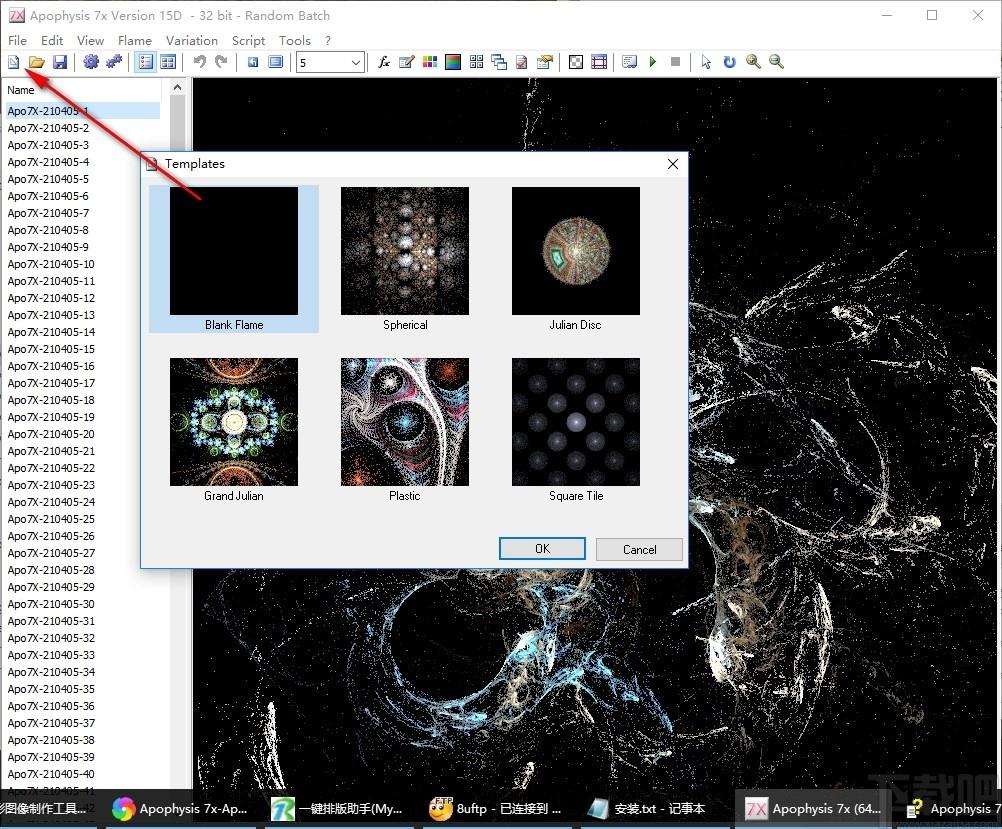
Task: Open the Flame menu
Action: coord(135,40)
